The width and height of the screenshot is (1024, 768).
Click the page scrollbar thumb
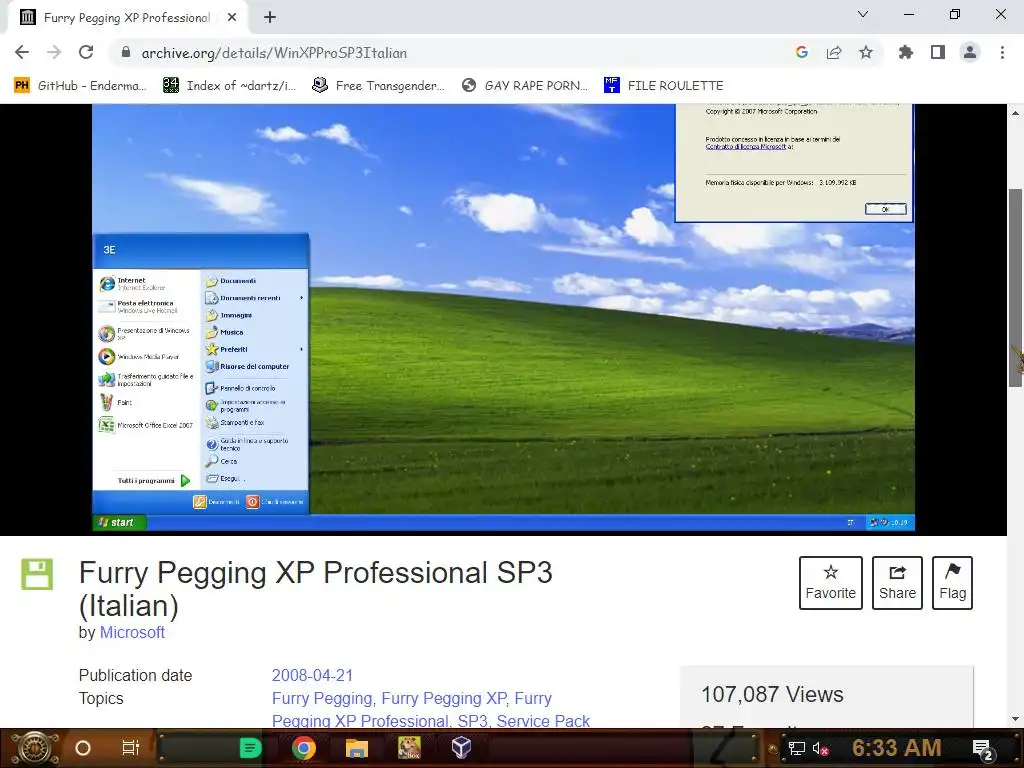pyautogui.click(x=1016, y=287)
